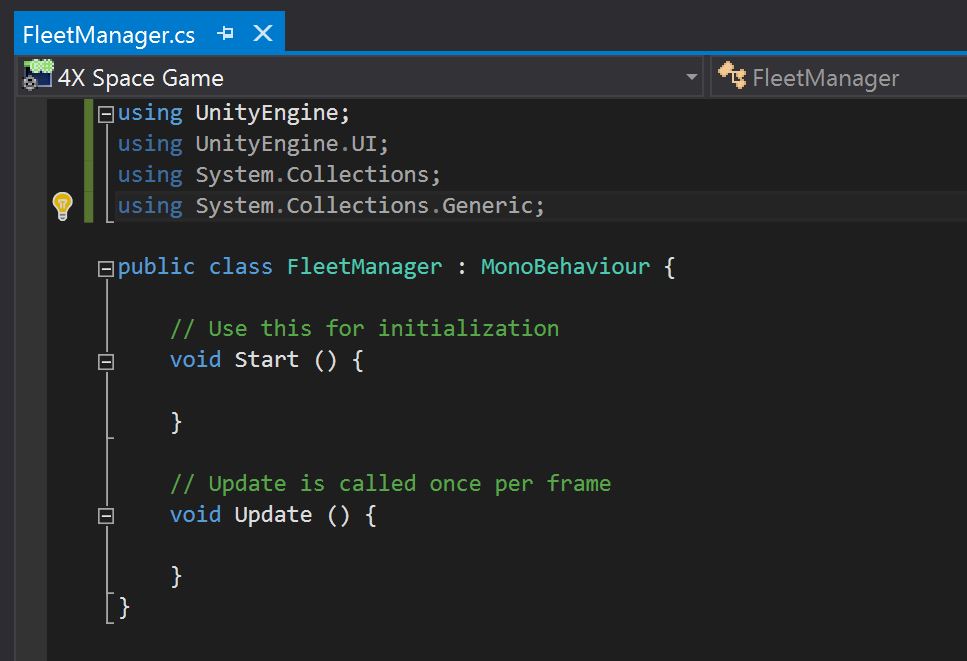Click end of 'using System.Collections.Generic;' line

(546, 206)
